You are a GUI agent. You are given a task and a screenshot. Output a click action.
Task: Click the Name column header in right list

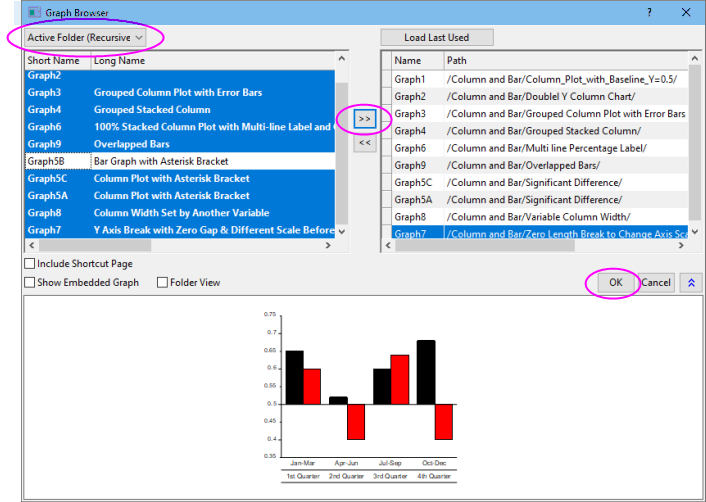(x=417, y=60)
